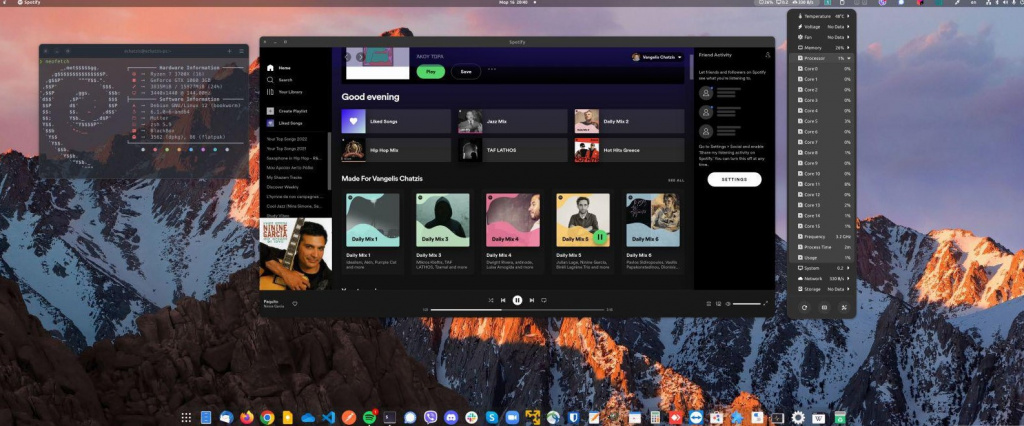Click the SEE ALL link
Screen dimensions: 1024x426
coord(676,181)
